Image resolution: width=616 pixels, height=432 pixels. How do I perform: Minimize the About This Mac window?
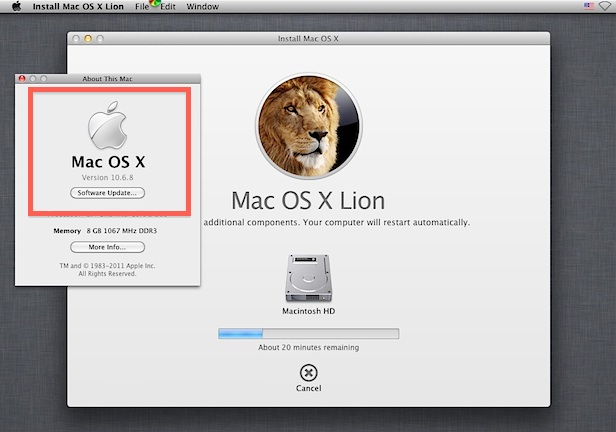tap(33, 79)
